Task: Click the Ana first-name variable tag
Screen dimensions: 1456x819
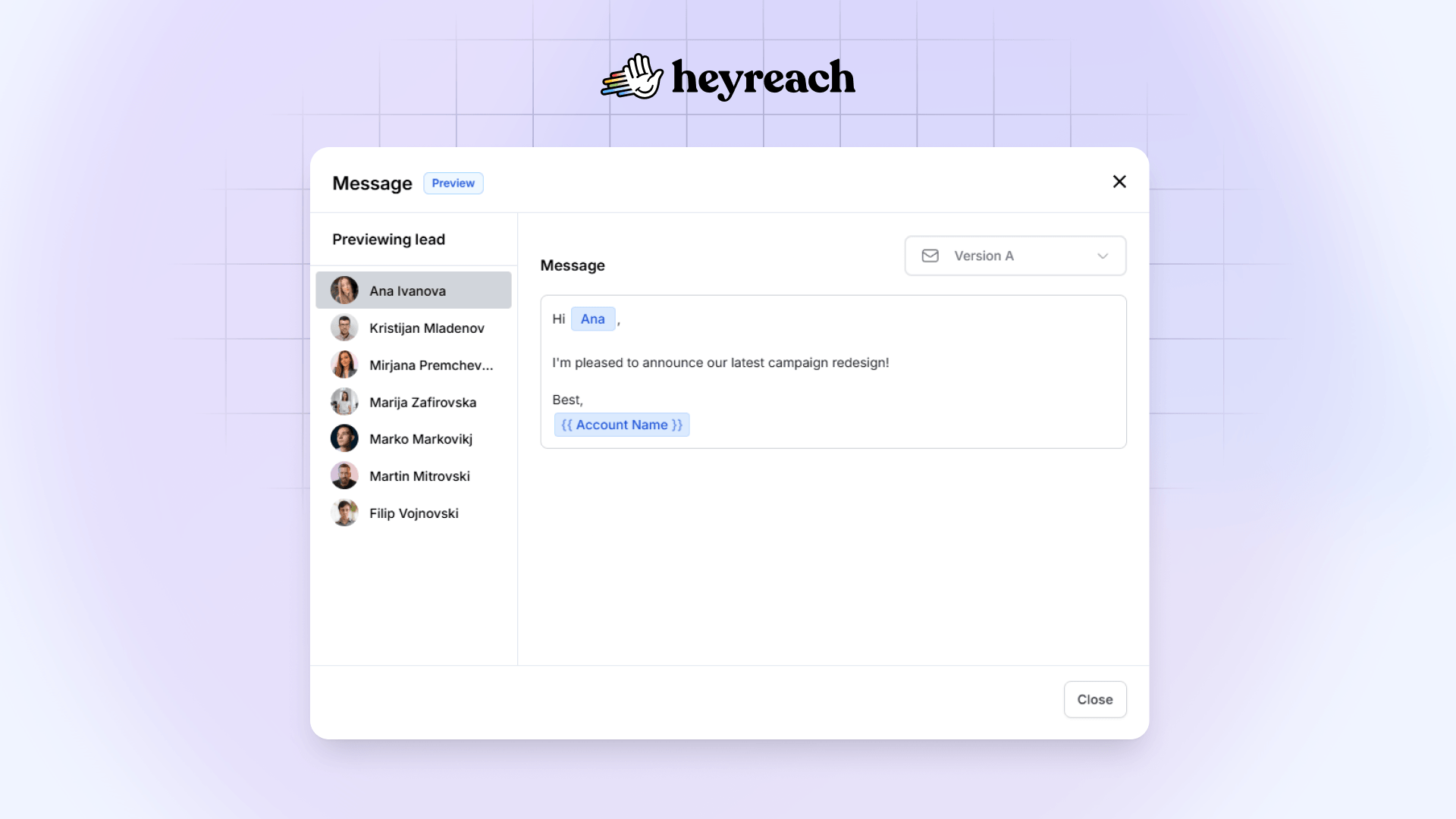Action: coord(593,319)
